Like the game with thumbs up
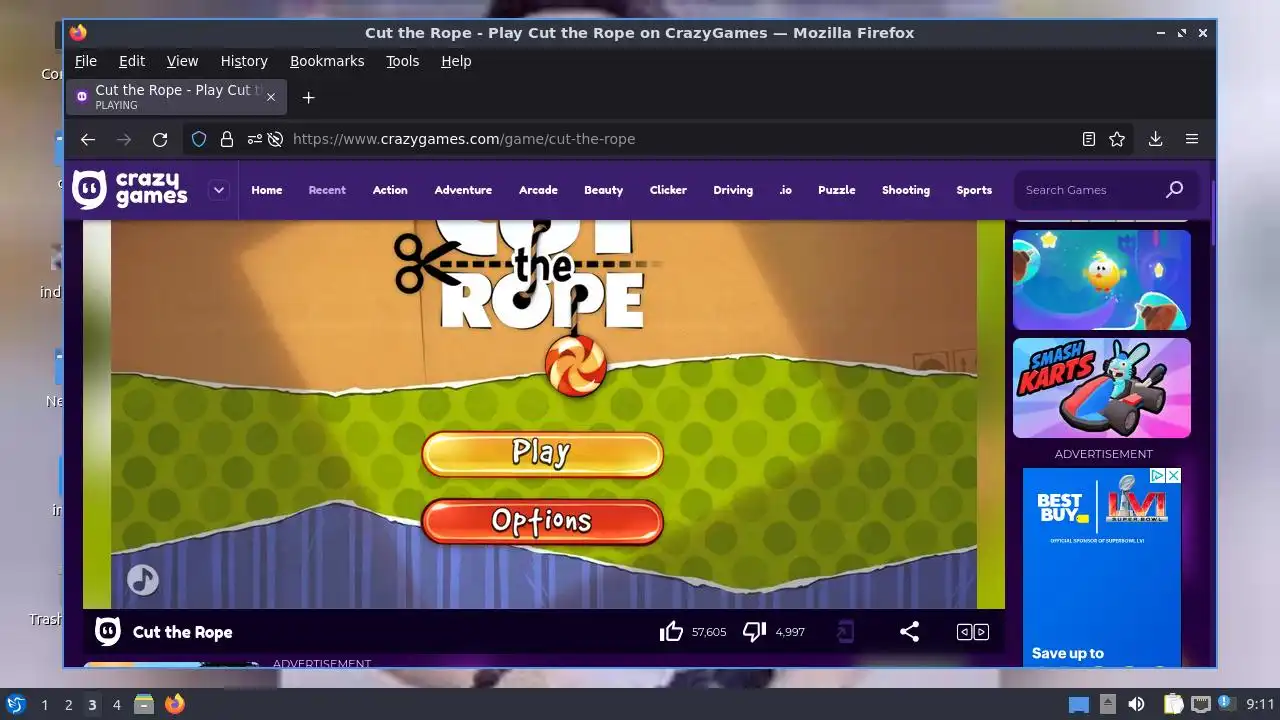The image size is (1280, 720). tap(671, 632)
